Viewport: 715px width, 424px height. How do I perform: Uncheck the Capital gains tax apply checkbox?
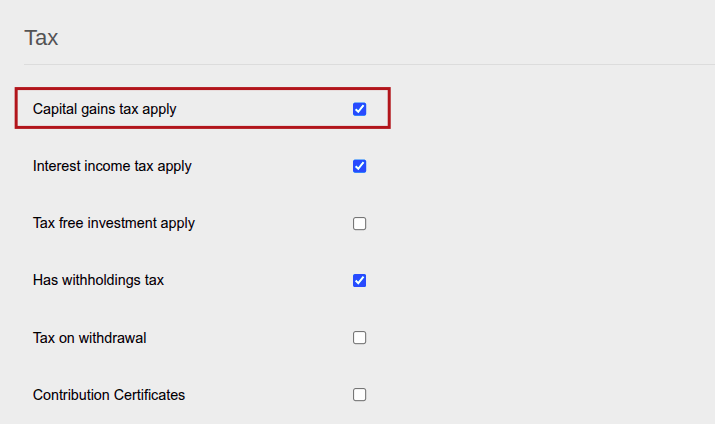pyautogui.click(x=359, y=109)
